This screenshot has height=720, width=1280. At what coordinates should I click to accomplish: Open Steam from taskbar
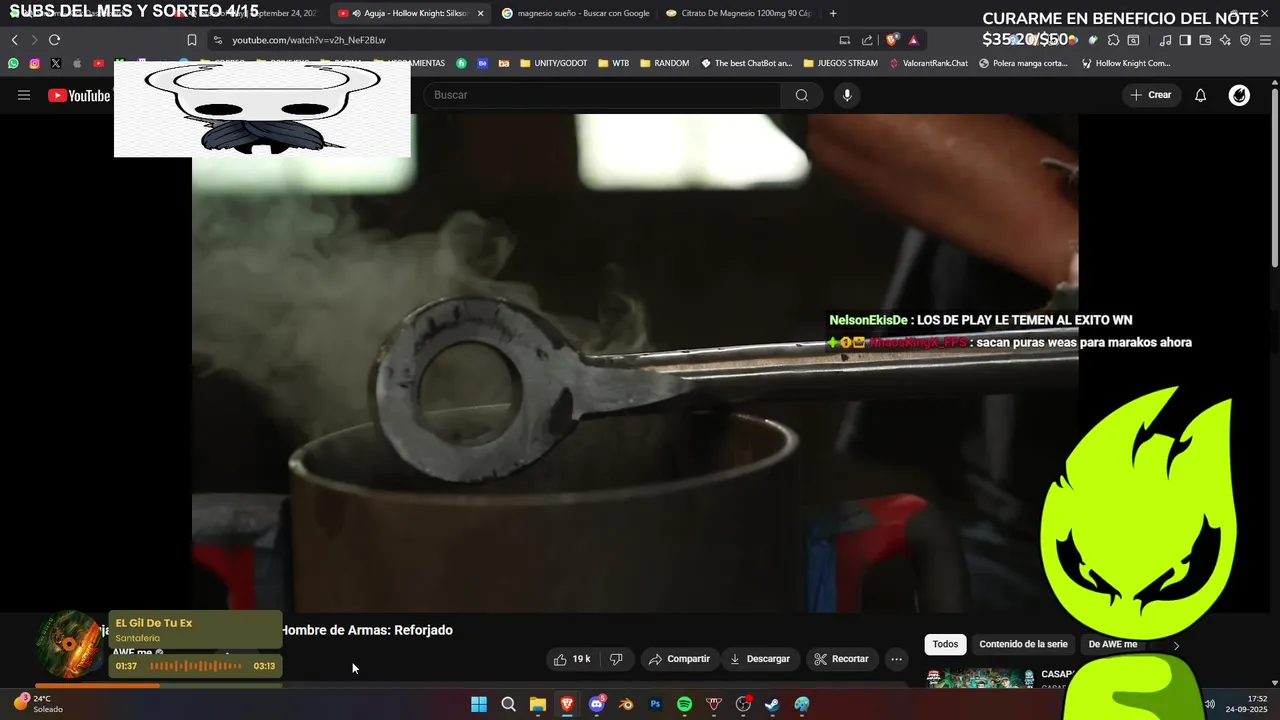coord(772,704)
